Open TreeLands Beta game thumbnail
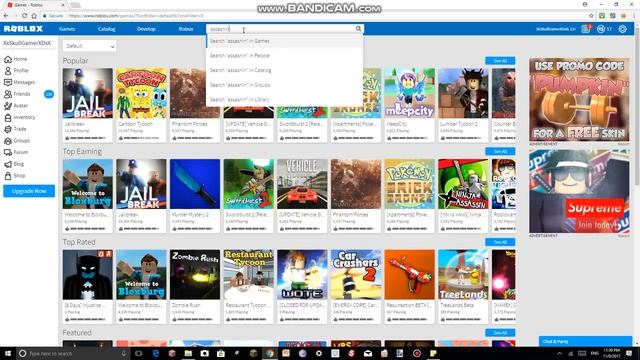Viewport: 640px width, 360px height. (463, 275)
